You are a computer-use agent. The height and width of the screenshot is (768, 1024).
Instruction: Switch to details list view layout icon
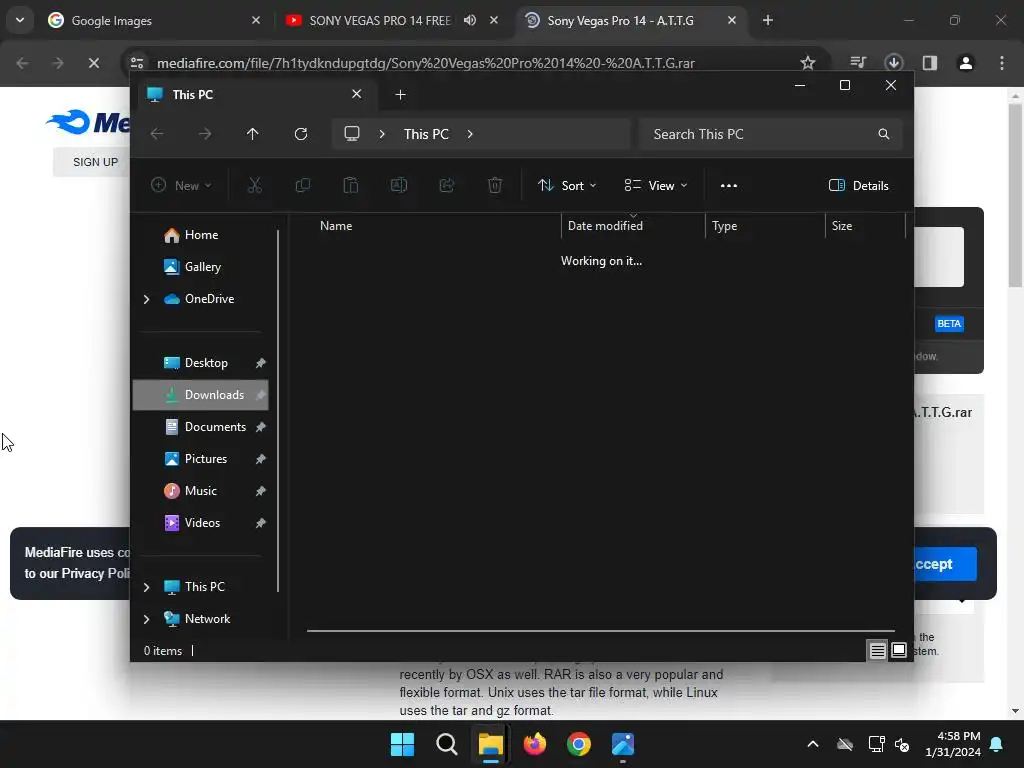pos(877,650)
